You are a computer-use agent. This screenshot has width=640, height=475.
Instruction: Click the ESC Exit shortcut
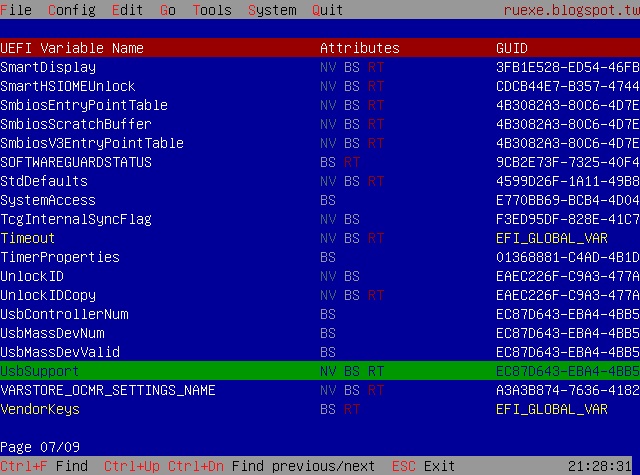tap(423, 466)
